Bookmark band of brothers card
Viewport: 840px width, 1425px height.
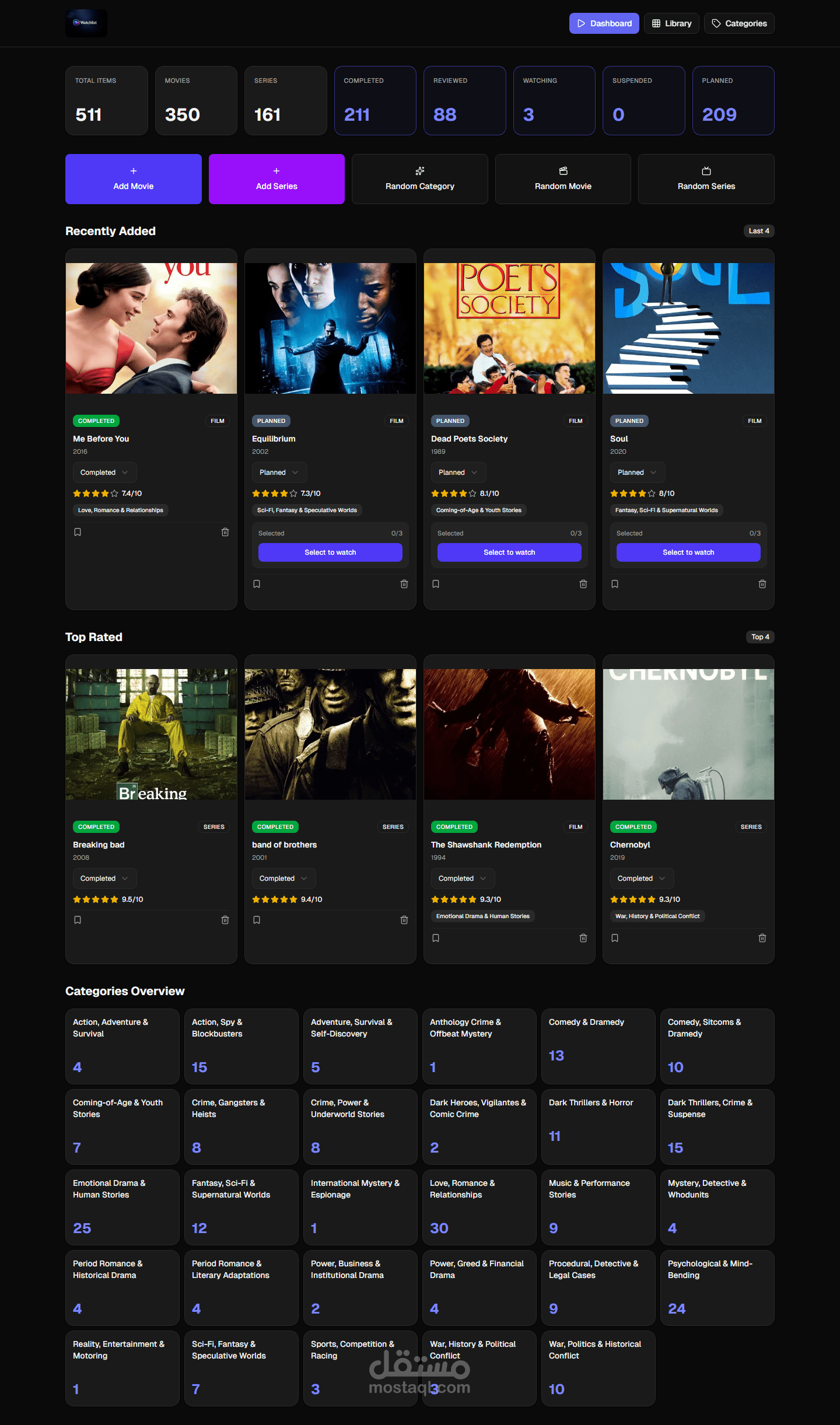tap(257, 920)
